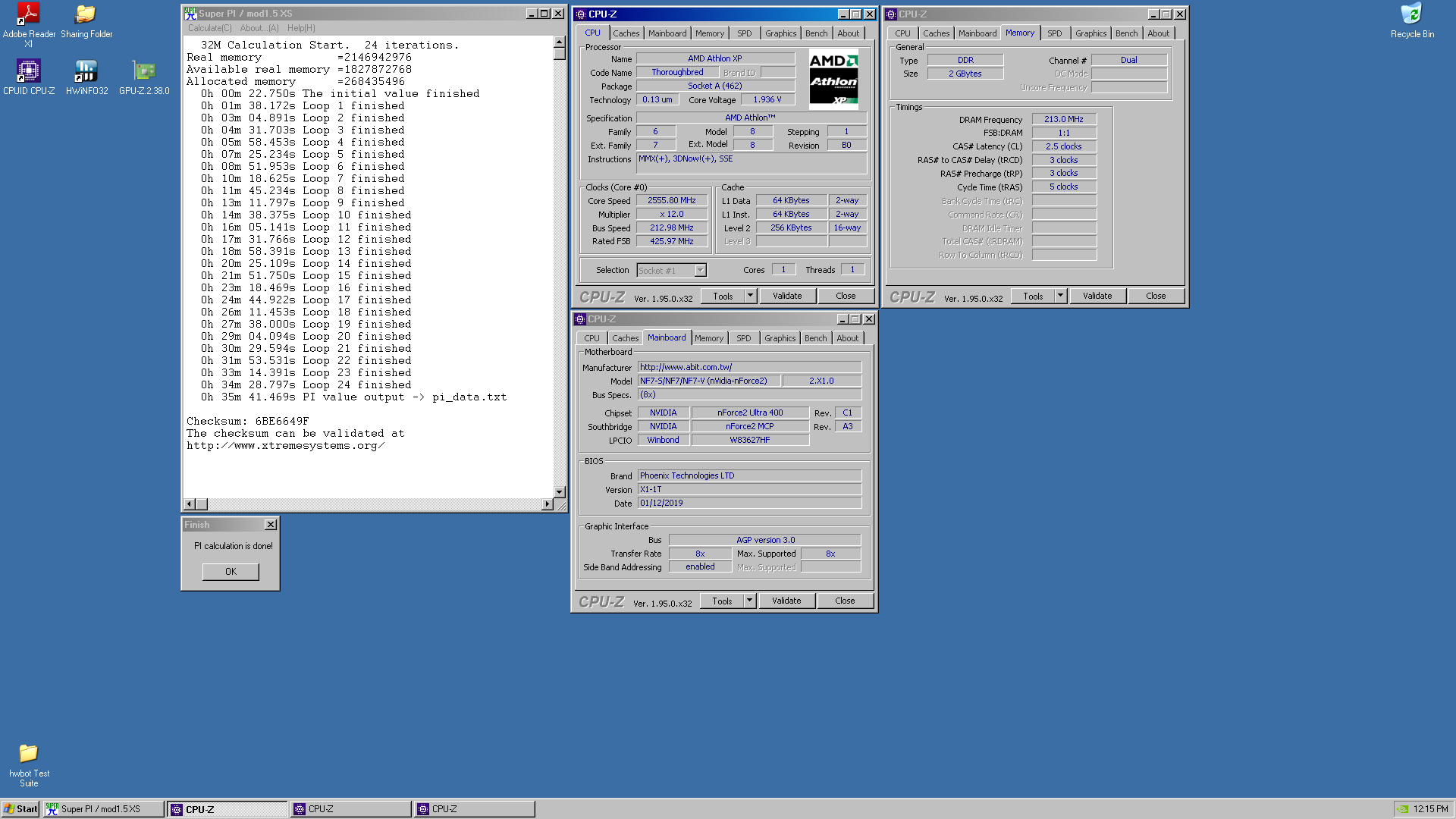Viewport: 1456px width, 819px height.
Task: Open Help(H) menu in Super PI
Action: pyautogui.click(x=301, y=28)
